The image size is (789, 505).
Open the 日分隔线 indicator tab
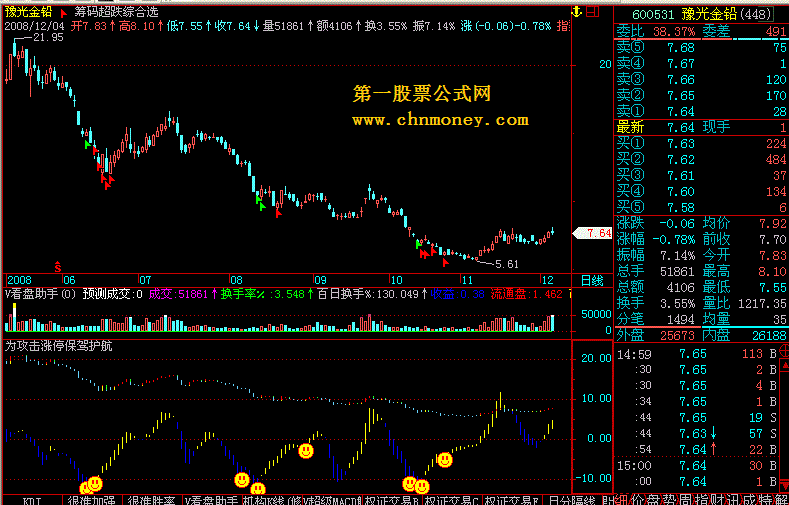point(572,500)
